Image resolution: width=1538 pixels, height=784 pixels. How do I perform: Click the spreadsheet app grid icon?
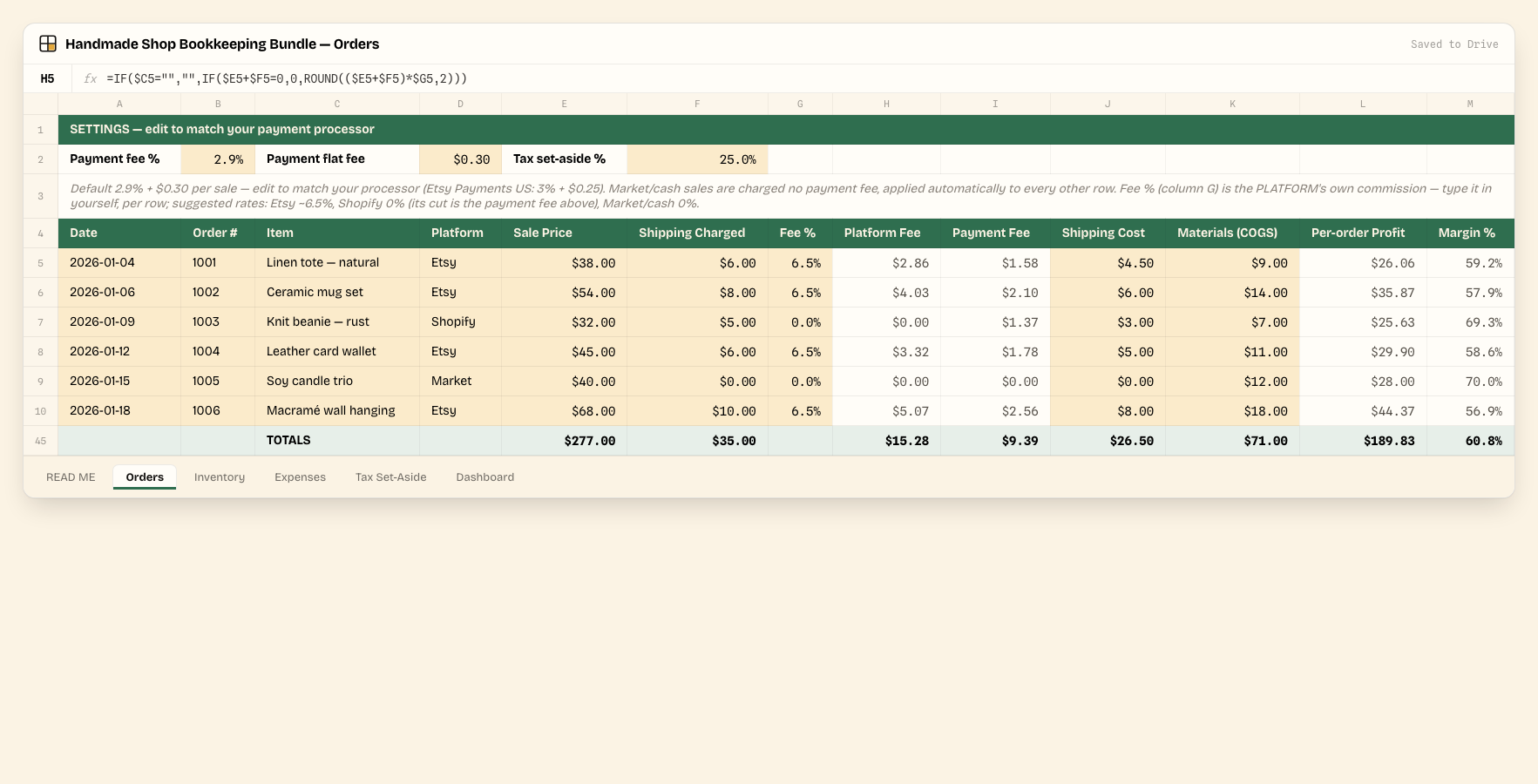(x=48, y=44)
